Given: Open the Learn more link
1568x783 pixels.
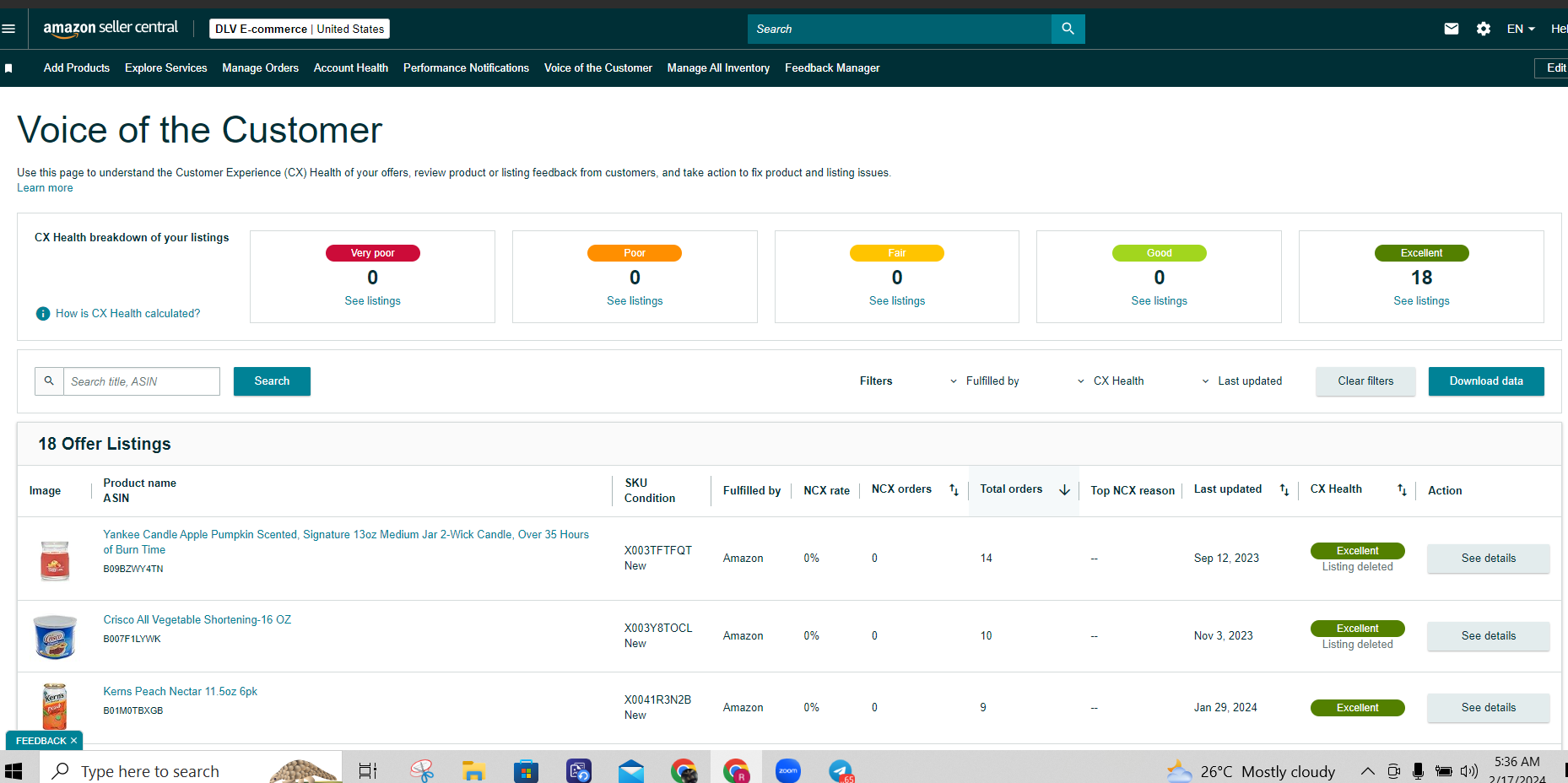Looking at the screenshot, I should 45,188.
